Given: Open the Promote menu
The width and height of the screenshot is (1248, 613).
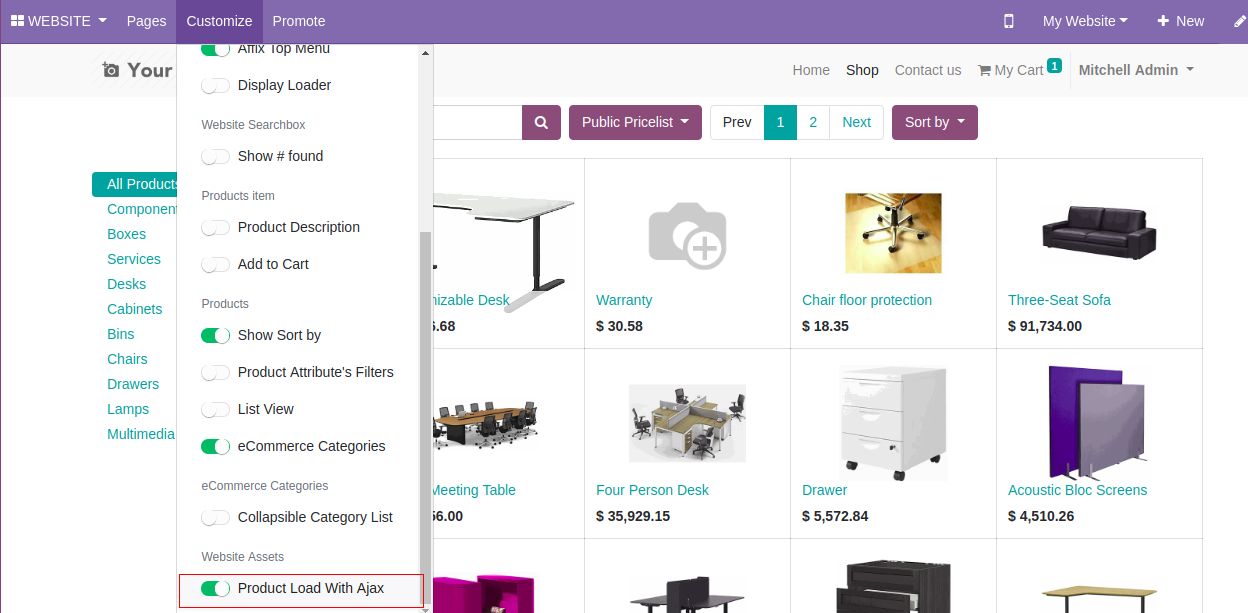Looking at the screenshot, I should point(298,21).
